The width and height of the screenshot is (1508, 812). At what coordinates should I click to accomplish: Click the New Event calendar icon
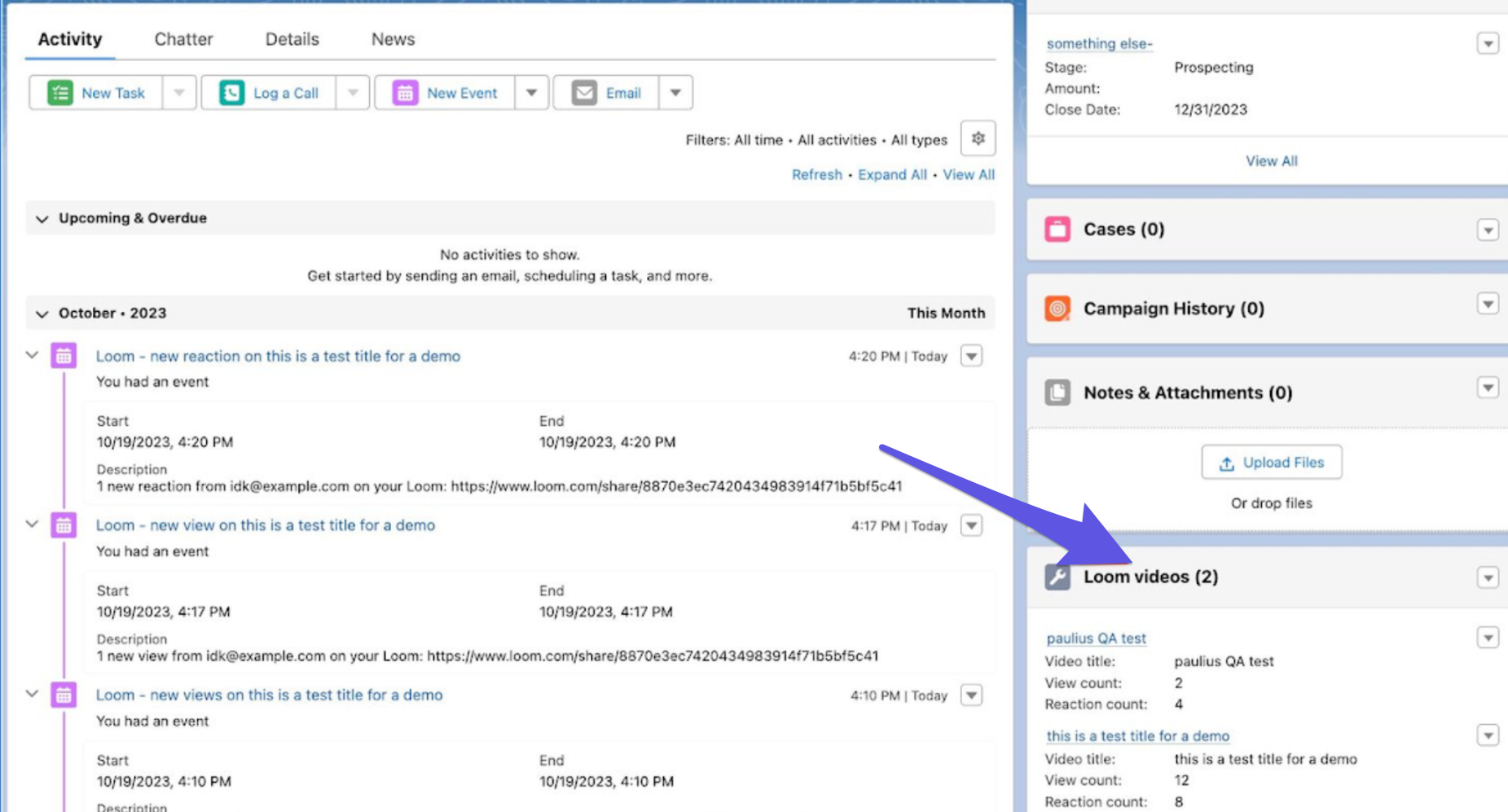pyautogui.click(x=405, y=93)
